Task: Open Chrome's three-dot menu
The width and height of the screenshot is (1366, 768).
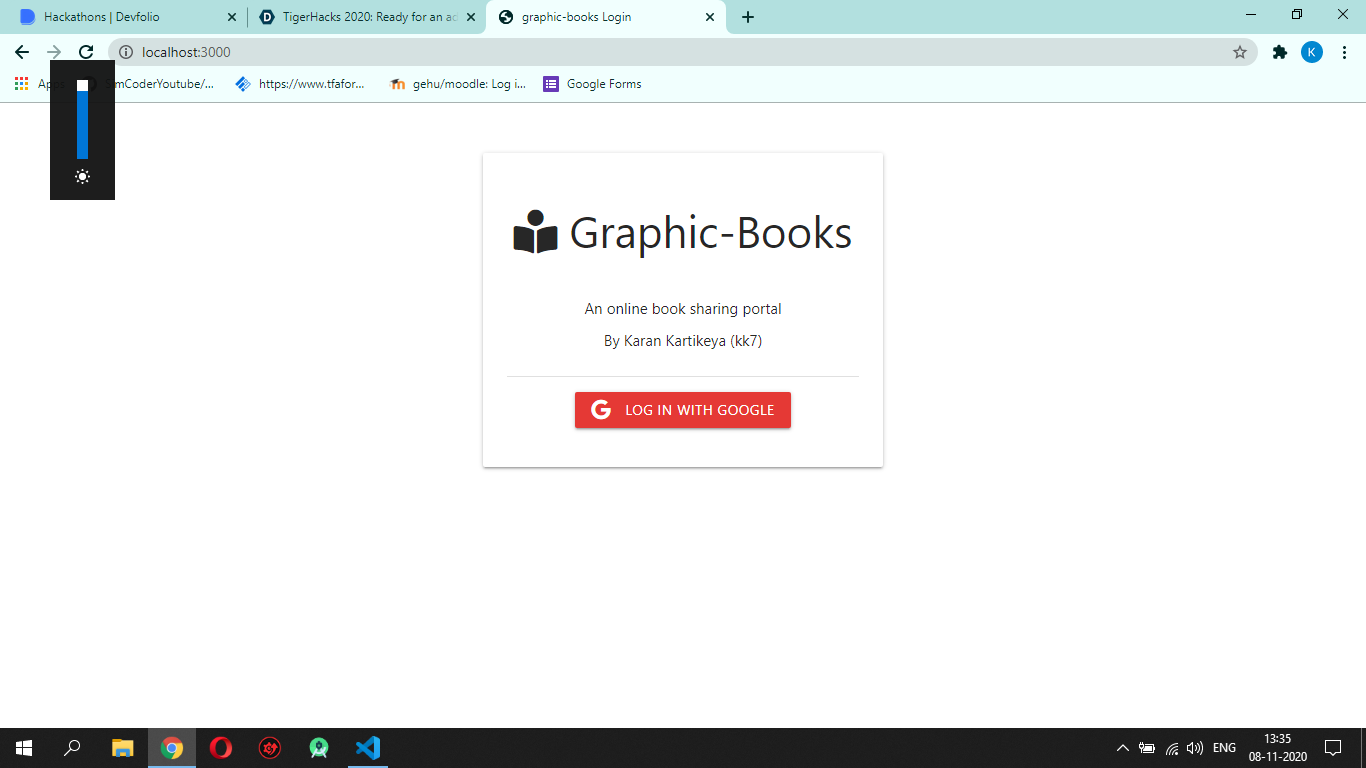Action: point(1344,52)
